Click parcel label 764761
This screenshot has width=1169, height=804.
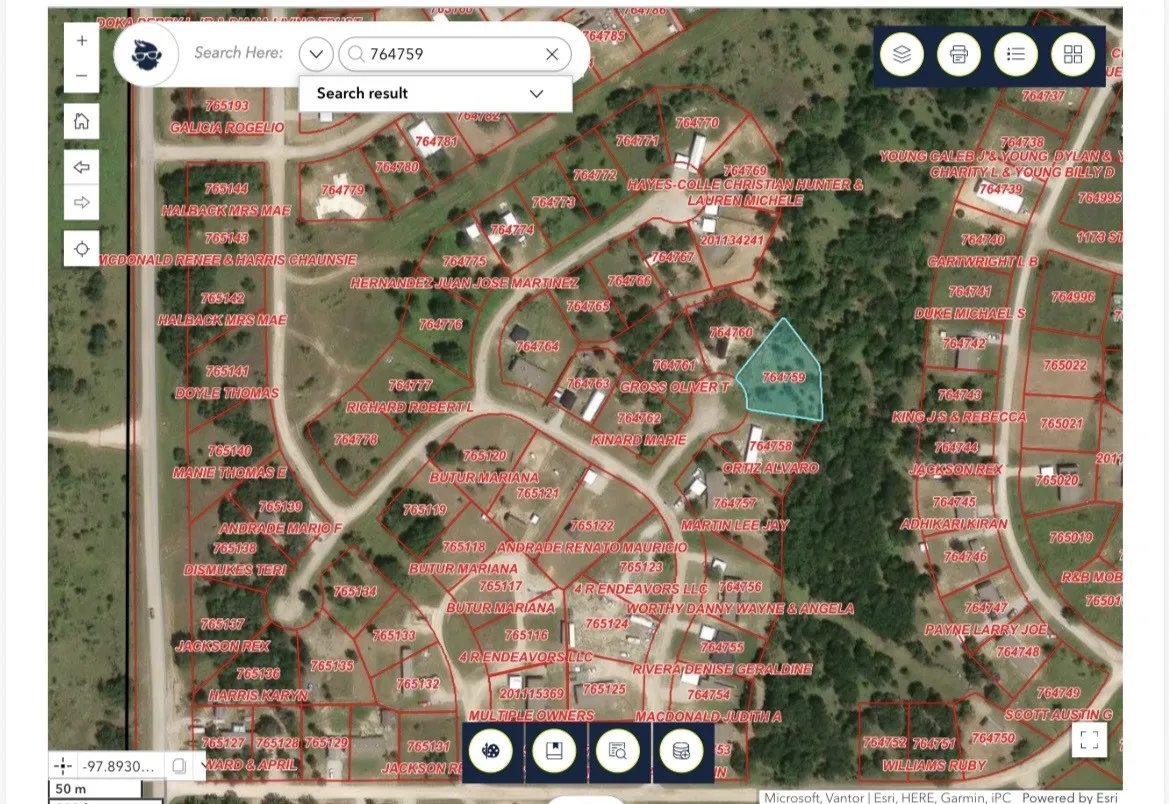(674, 365)
